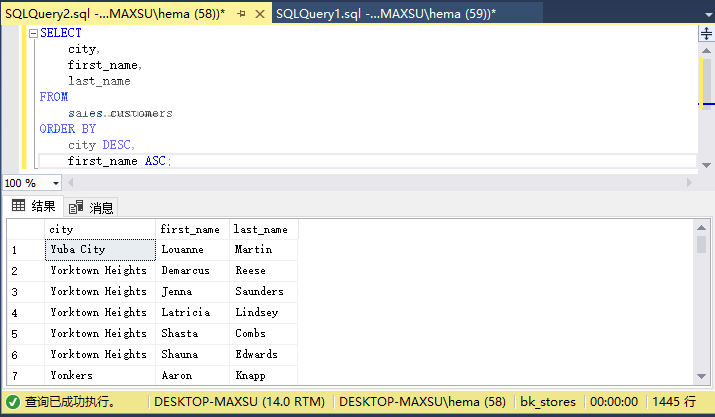Place cursor on sales.customers line
Screen dimensions: 715x417
(x=120, y=113)
